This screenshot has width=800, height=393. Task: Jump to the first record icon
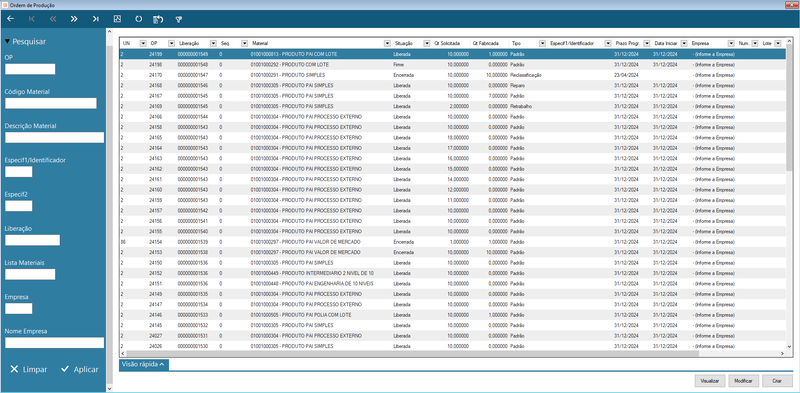coord(32,19)
